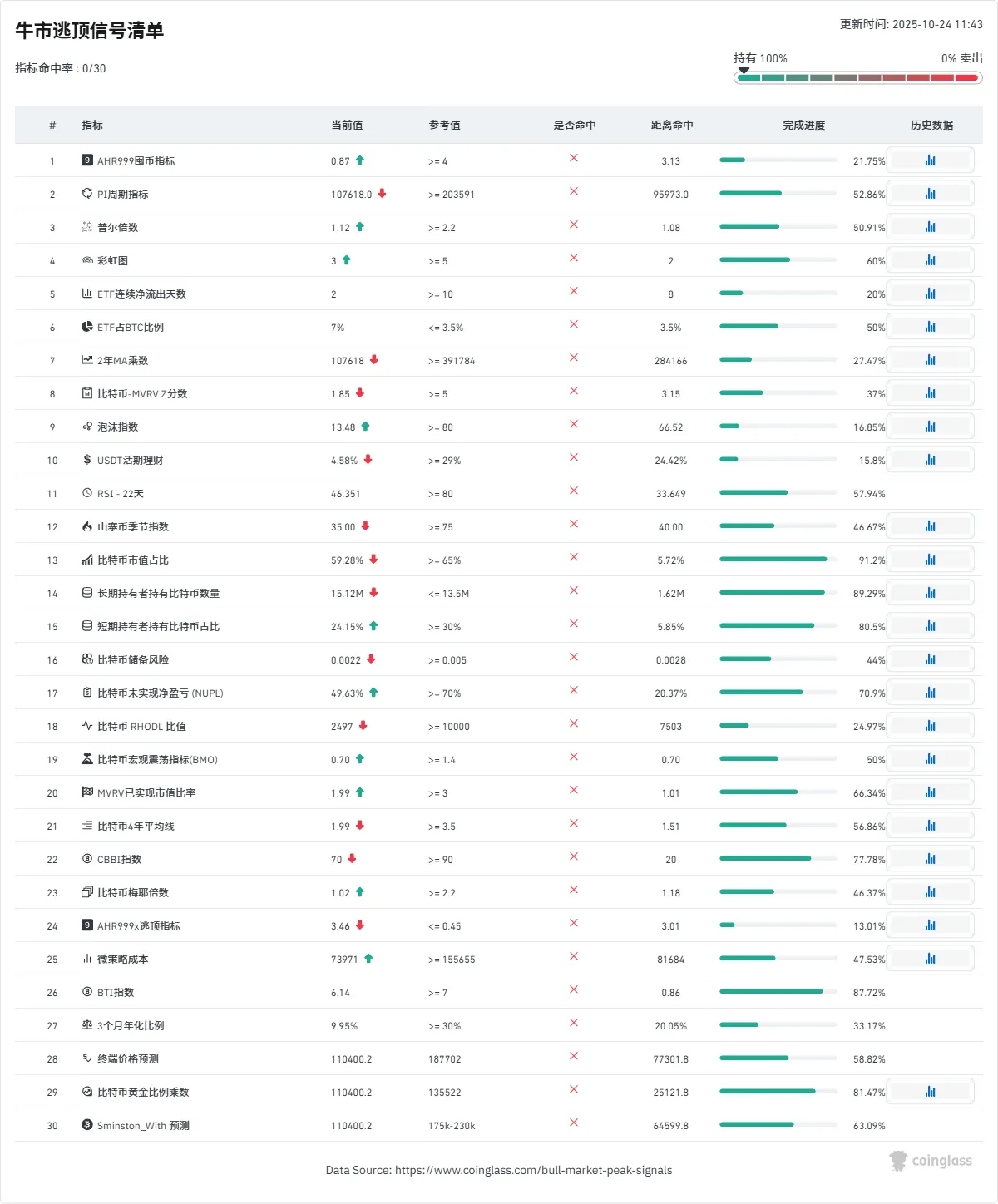Show history chart for 比特币市值占比
The height and width of the screenshot is (1204, 998).
(930, 560)
